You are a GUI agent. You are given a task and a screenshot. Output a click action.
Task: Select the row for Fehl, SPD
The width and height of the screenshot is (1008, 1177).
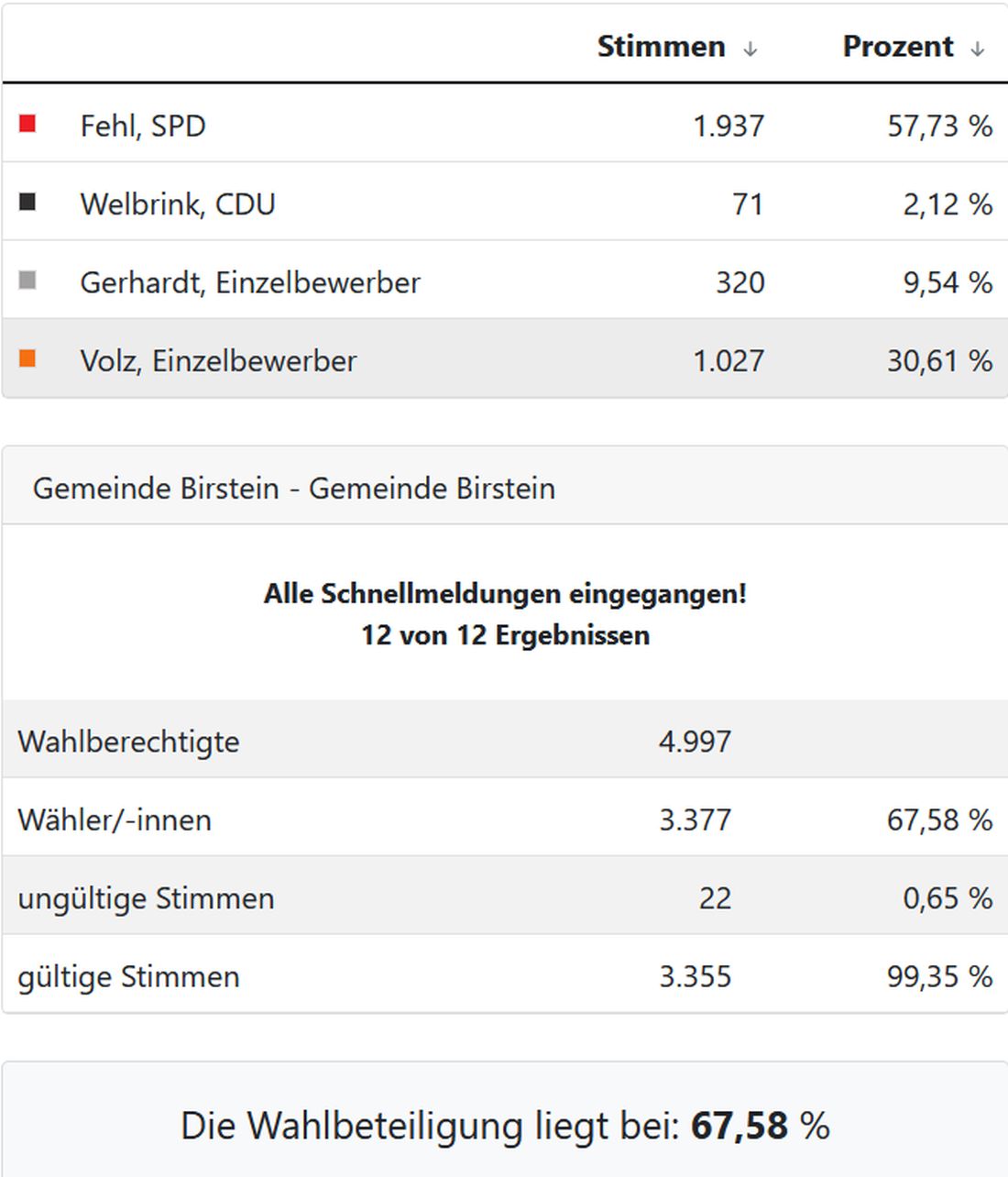(x=367, y=126)
